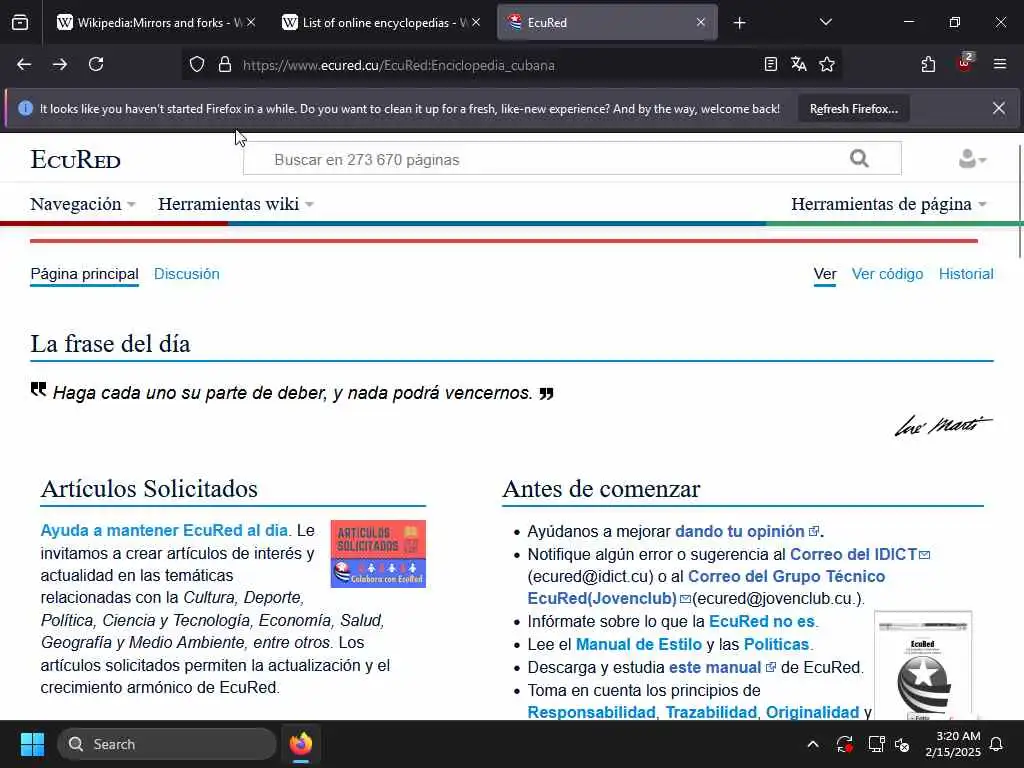The width and height of the screenshot is (1024, 768).
Task: Open the Extensions puzzle icon
Action: [x=928, y=64]
